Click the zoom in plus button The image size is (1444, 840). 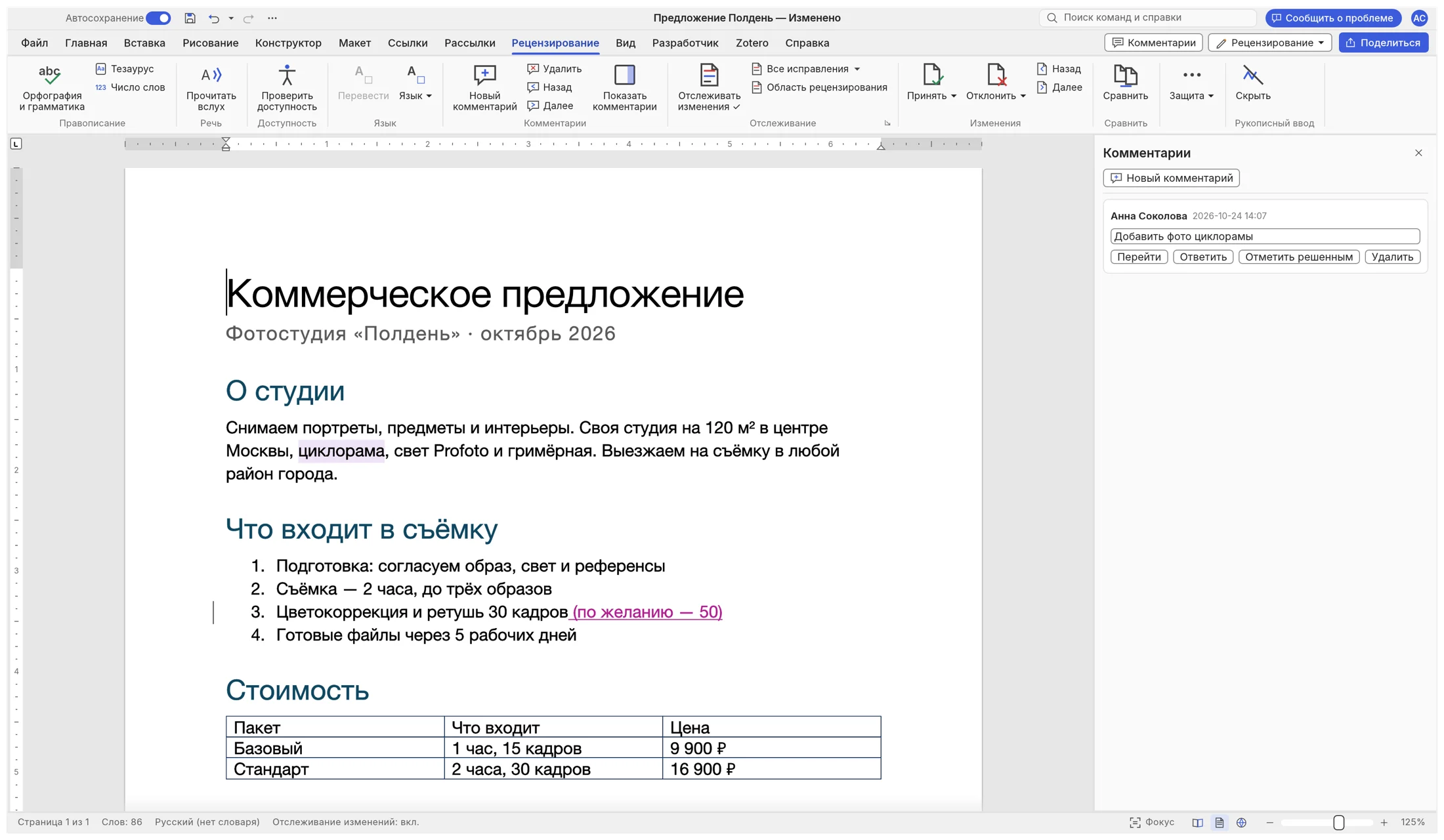coord(1384,822)
